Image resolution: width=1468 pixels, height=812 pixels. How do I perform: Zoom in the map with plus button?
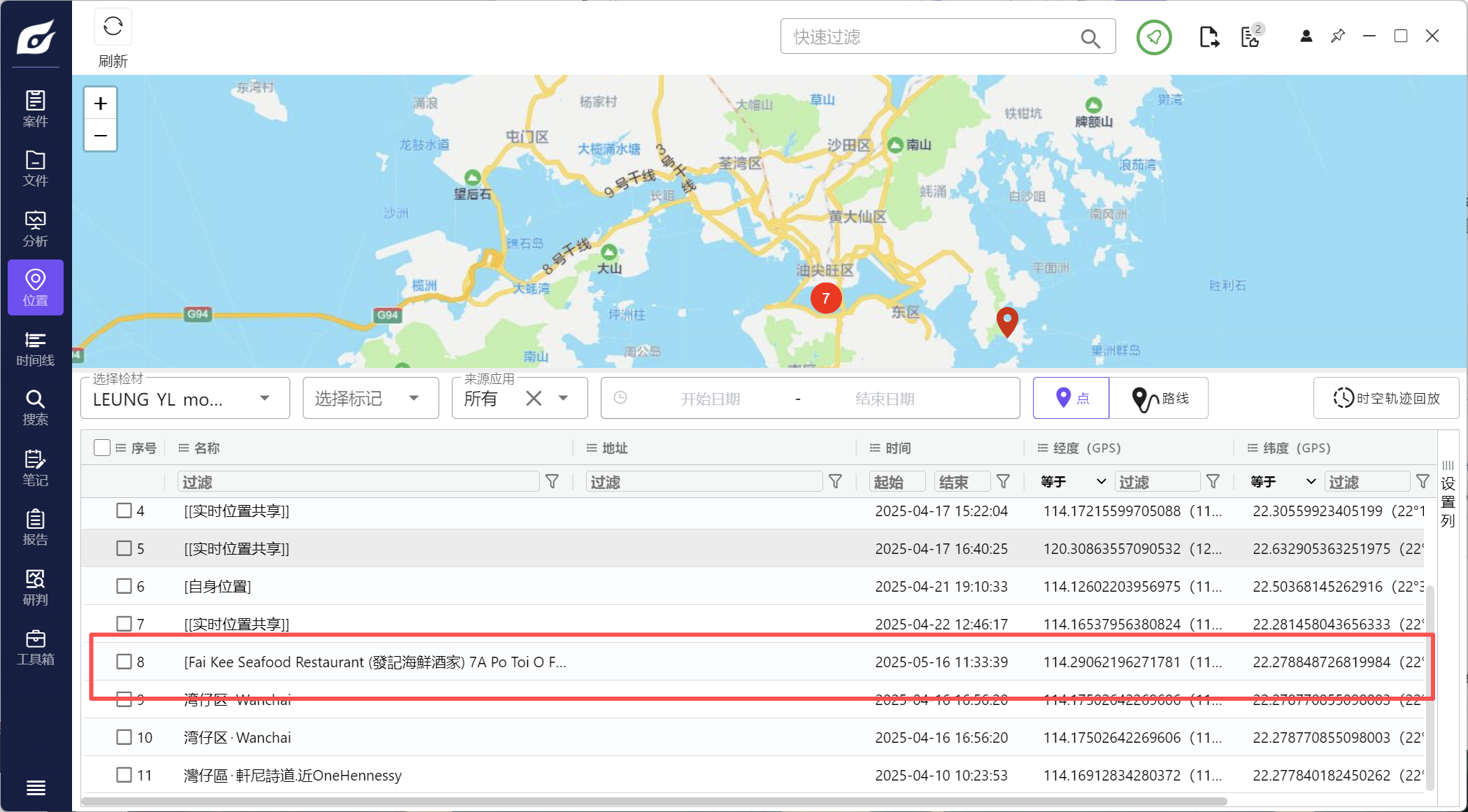(x=101, y=104)
